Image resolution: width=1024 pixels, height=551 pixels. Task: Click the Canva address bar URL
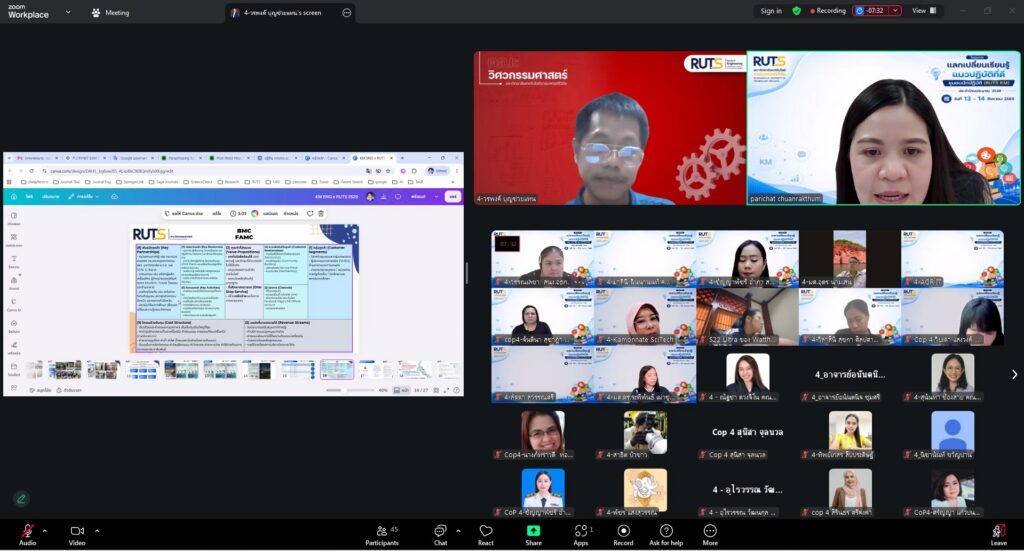112,170
